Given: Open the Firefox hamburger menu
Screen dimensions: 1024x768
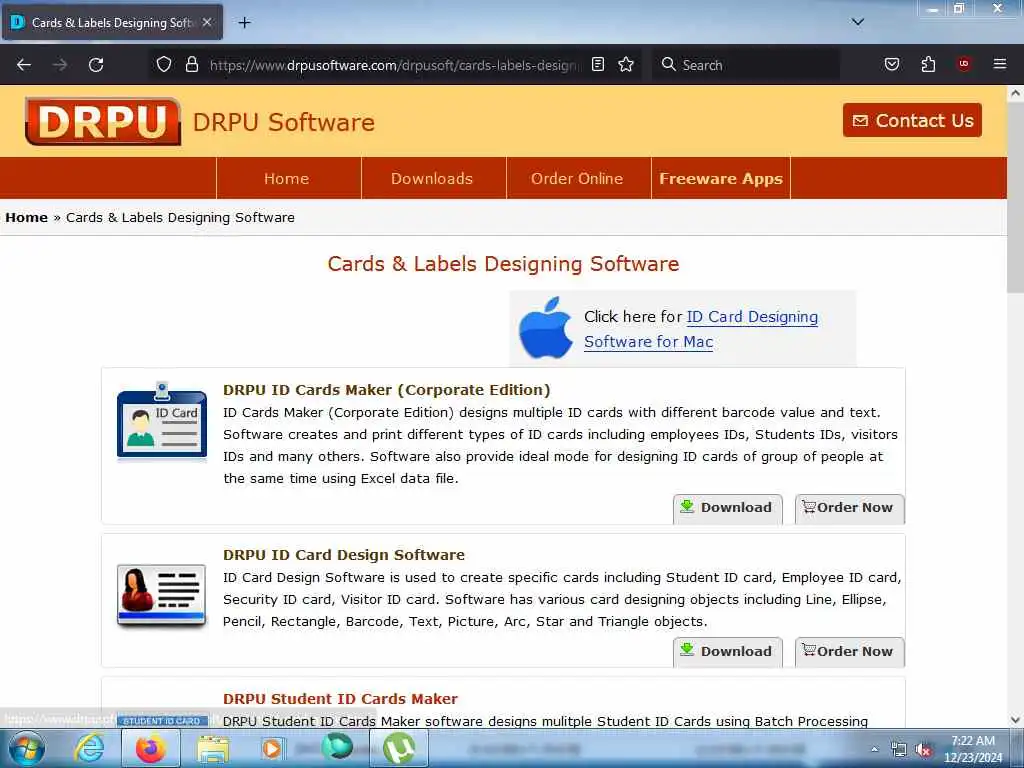Looking at the screenshot, I should (1000, 64).
